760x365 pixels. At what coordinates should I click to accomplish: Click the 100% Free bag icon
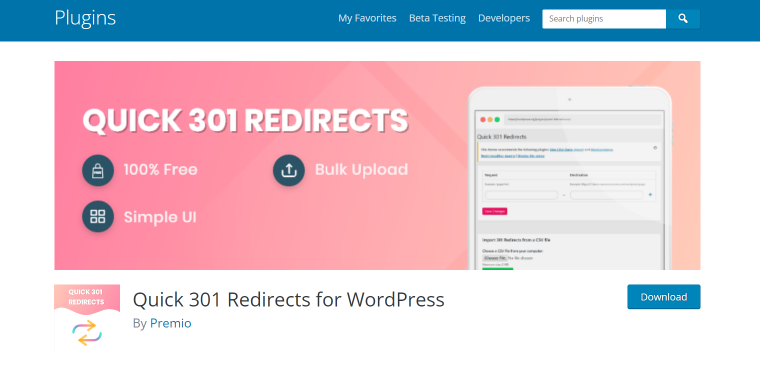coord(98,171)
